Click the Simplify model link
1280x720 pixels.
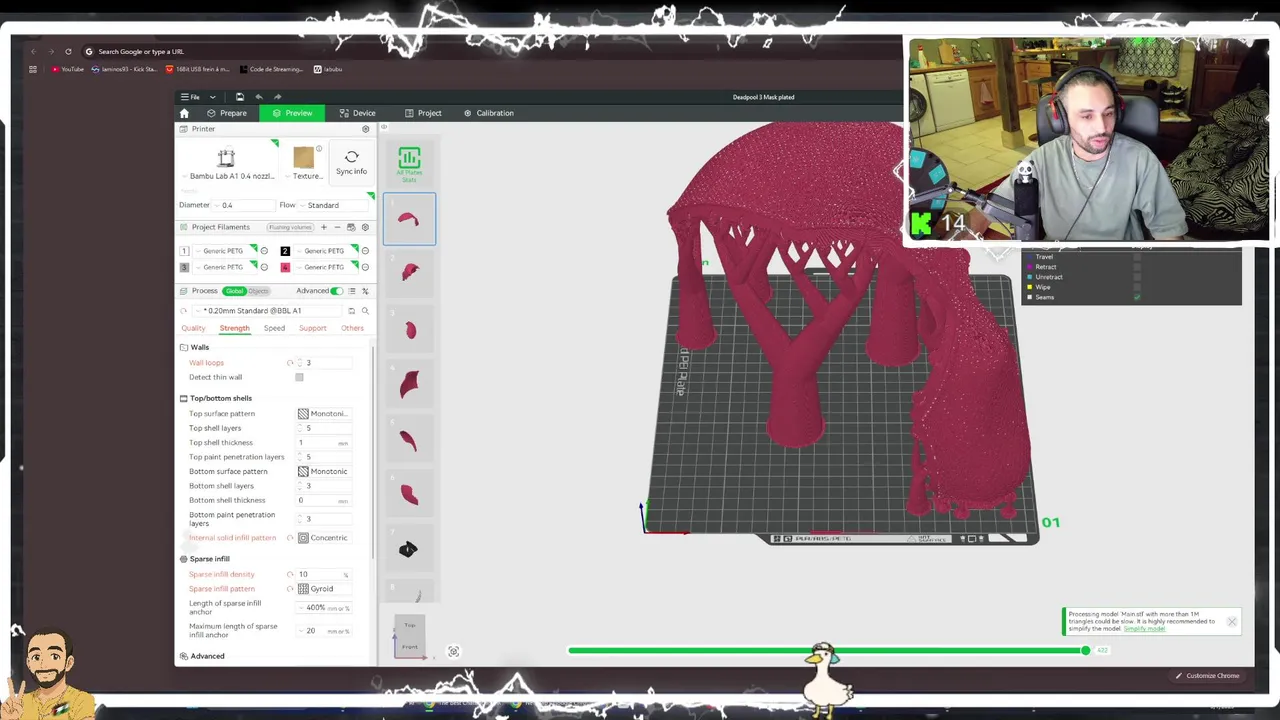pos(1144,629)
